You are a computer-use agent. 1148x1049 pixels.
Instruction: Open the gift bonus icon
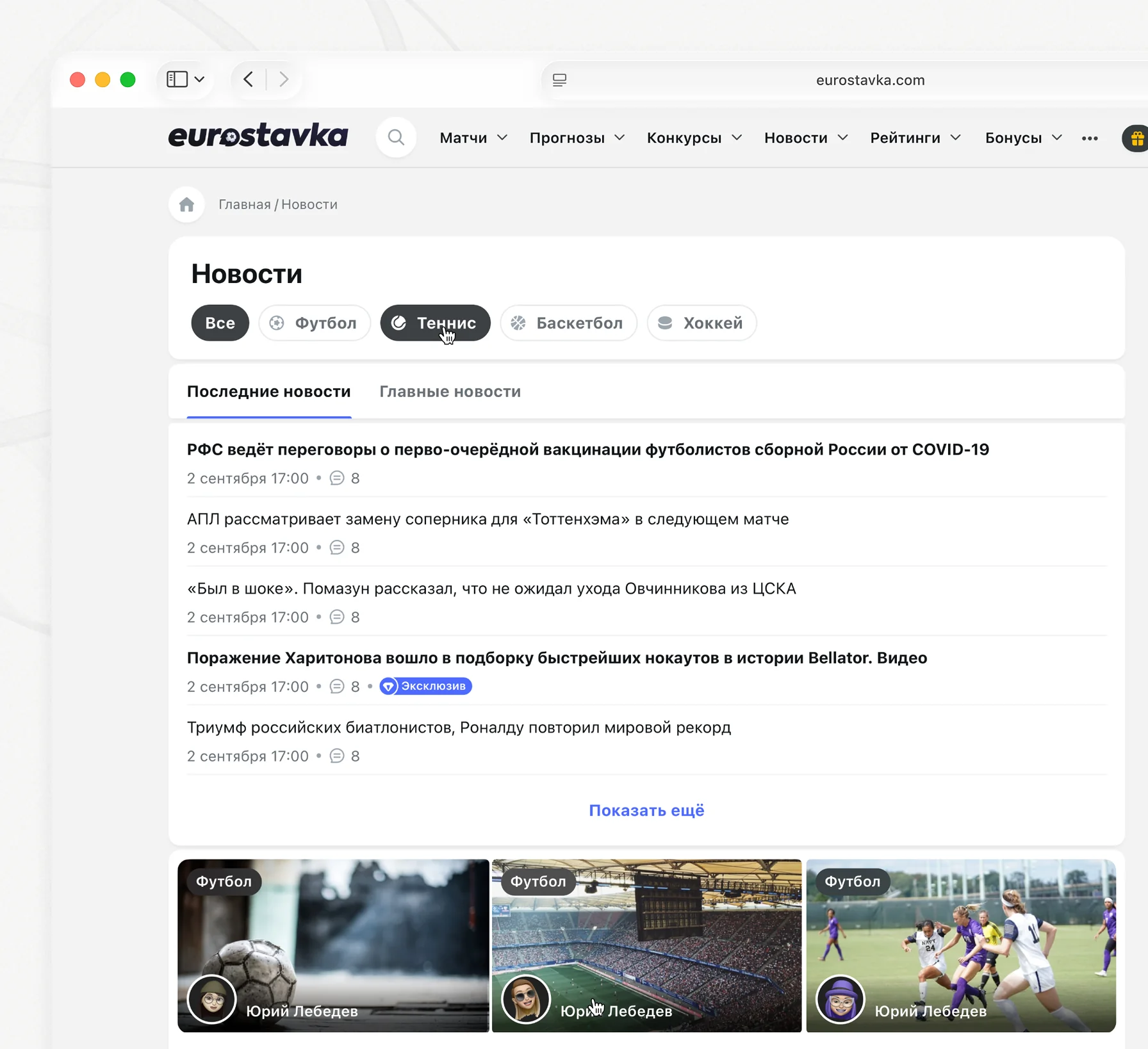coord(1136,138)
